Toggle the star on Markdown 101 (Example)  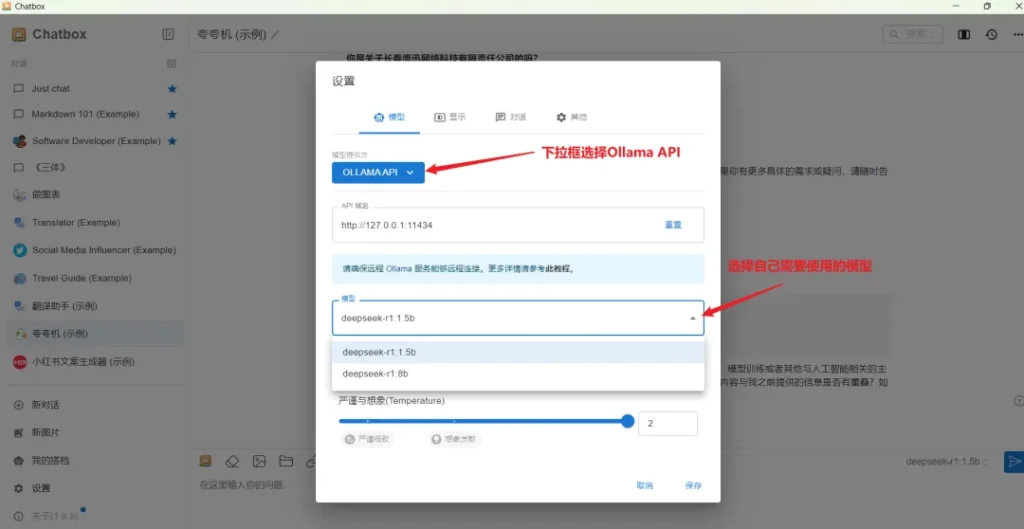coord(172,115)
